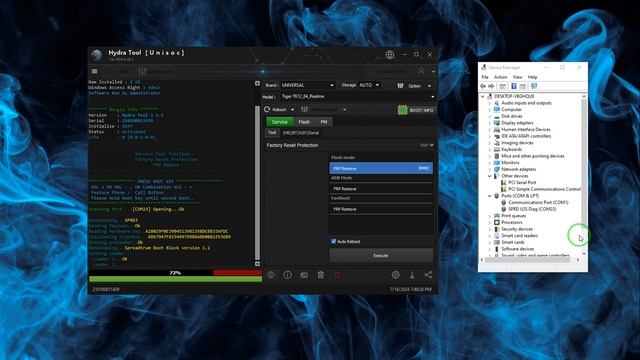
Task: Click the BOOT/INFO chip icon button
Action: click(416, 110)
